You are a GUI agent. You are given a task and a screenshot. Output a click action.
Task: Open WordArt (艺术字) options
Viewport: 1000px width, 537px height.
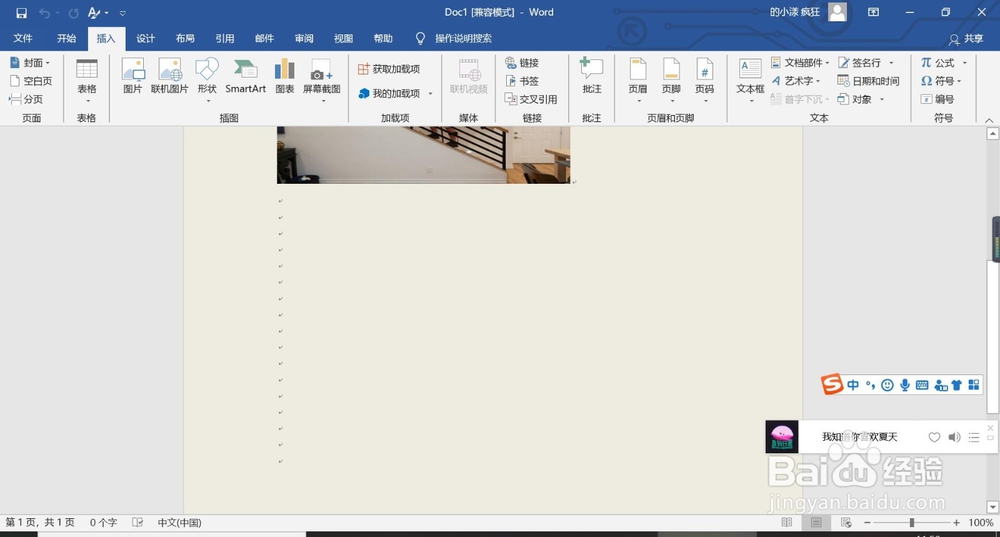(796, 81)
